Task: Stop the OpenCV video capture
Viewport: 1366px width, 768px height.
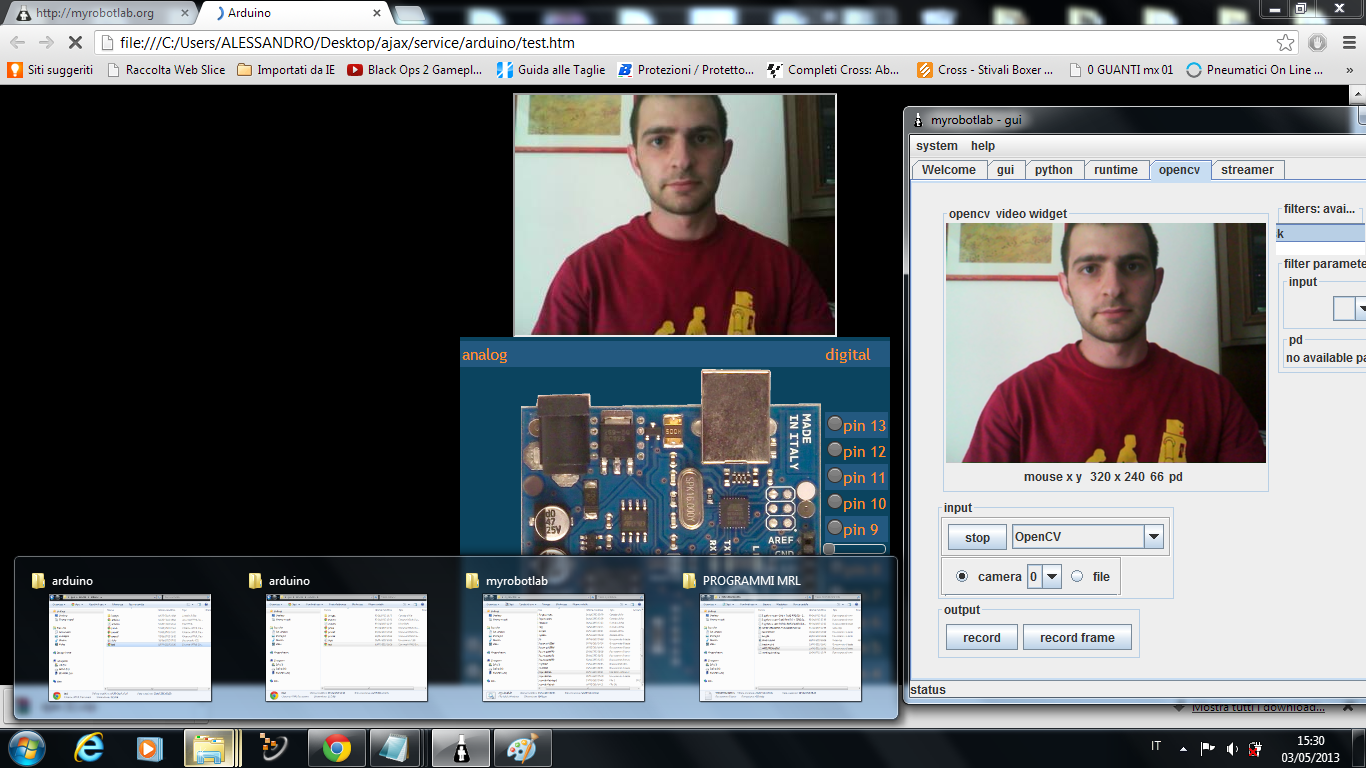Action: (x=977, y=537)
